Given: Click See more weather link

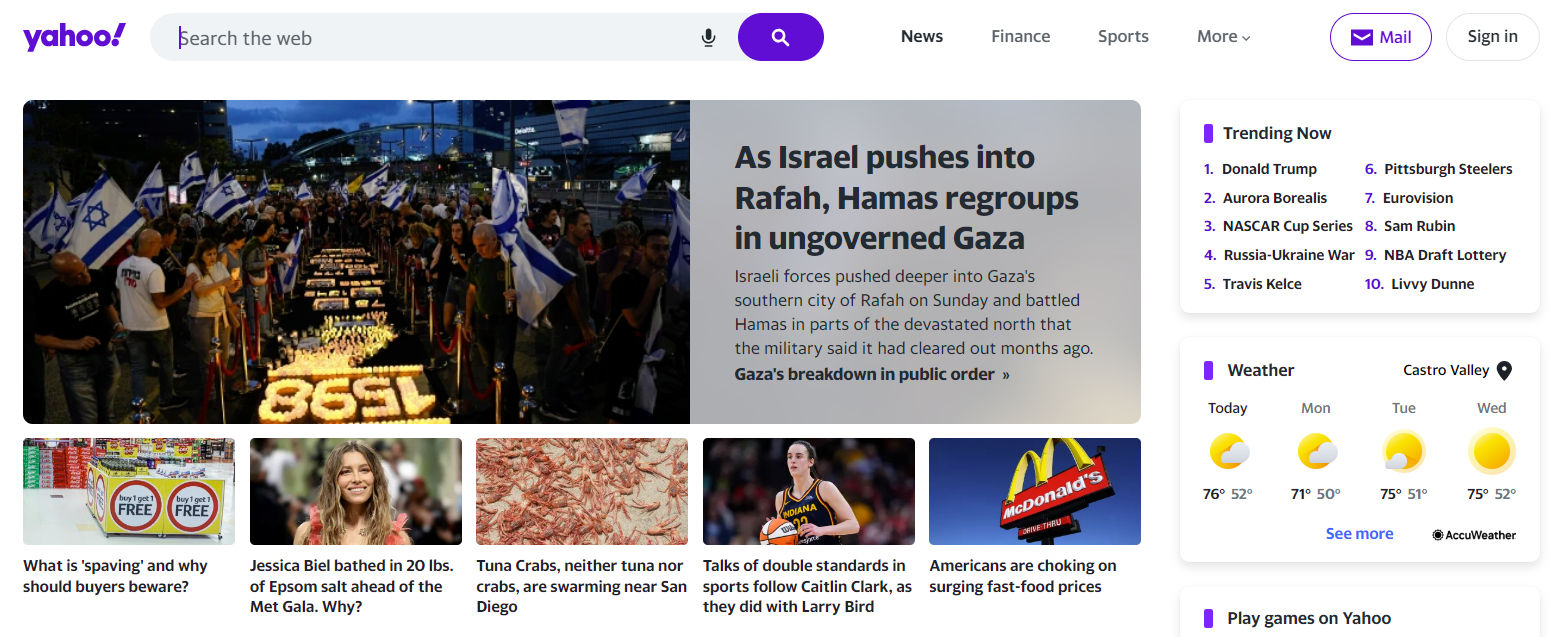Looking at the screenshot, I should [x=1359, y=534].
